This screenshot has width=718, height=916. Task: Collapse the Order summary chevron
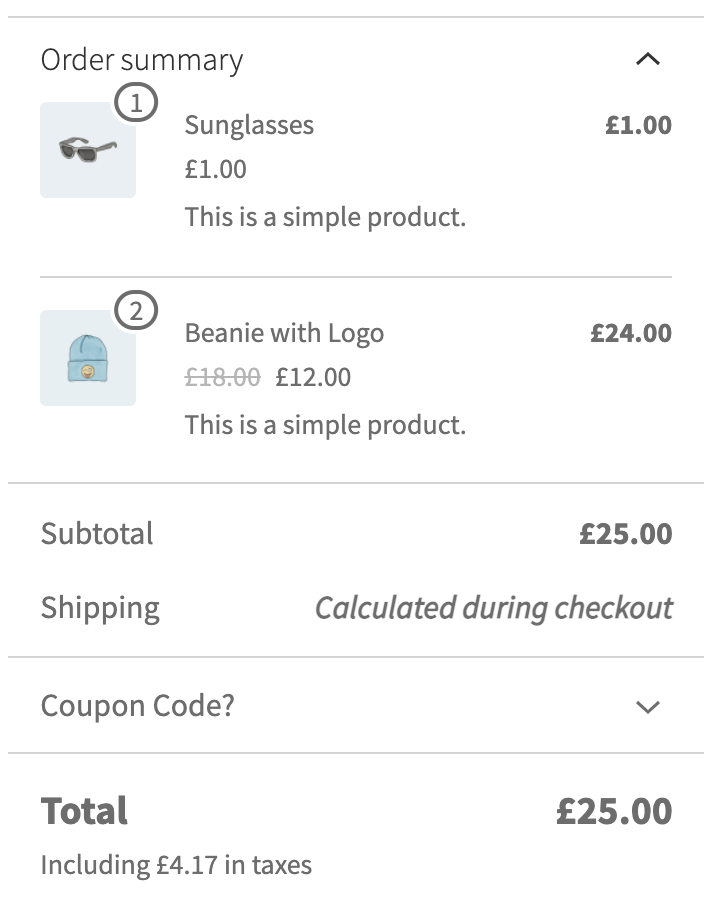pos(648,60)
